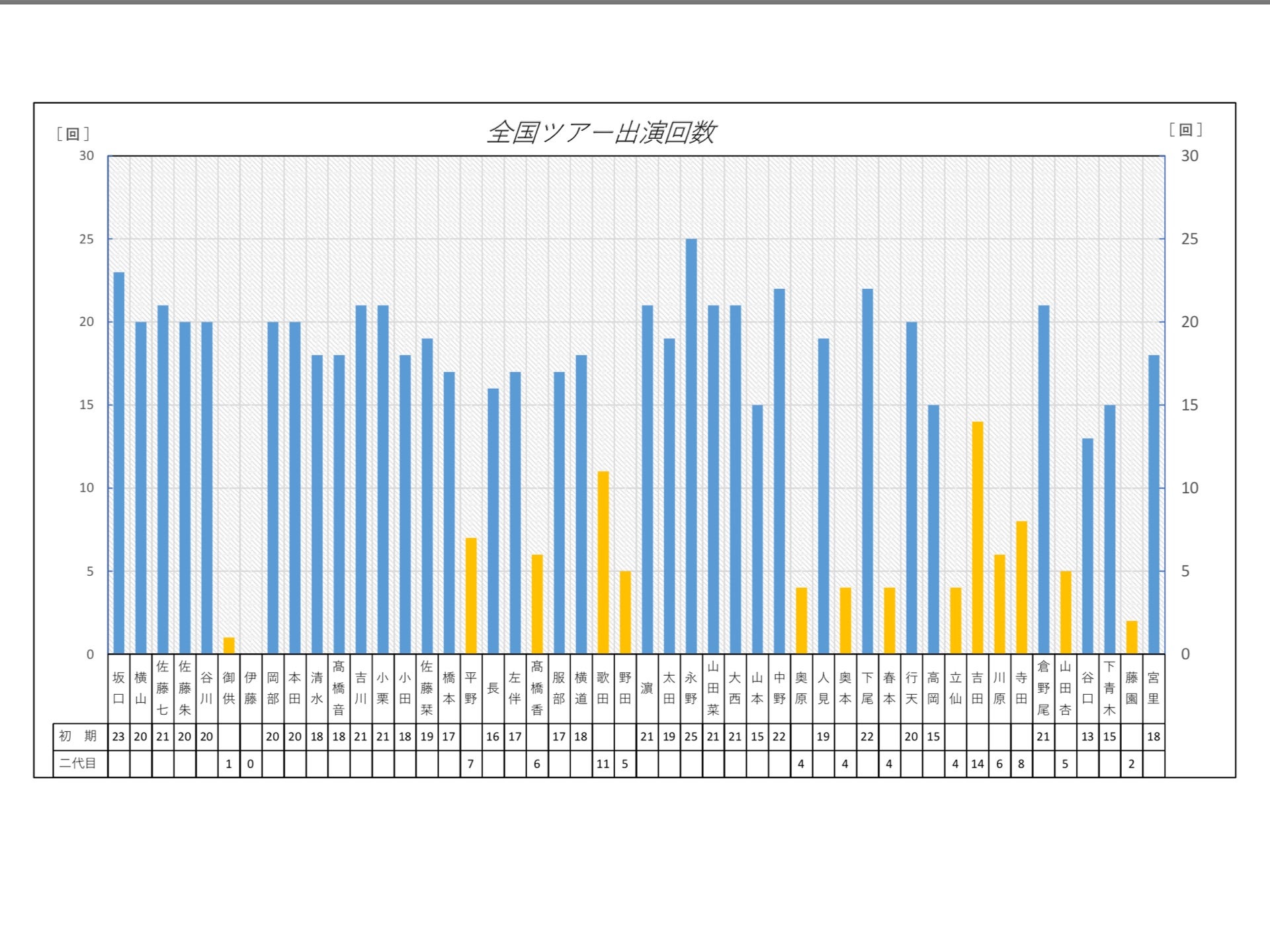
Task: Click the name cell 倉野尾
Action: coord(1043,688)
